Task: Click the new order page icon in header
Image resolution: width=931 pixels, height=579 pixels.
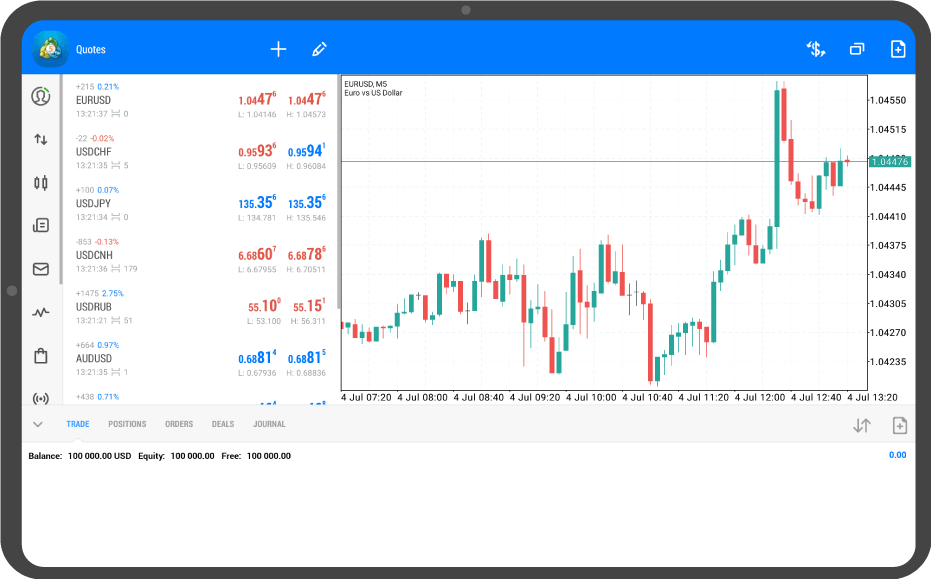Action: (x=897, y=49)
